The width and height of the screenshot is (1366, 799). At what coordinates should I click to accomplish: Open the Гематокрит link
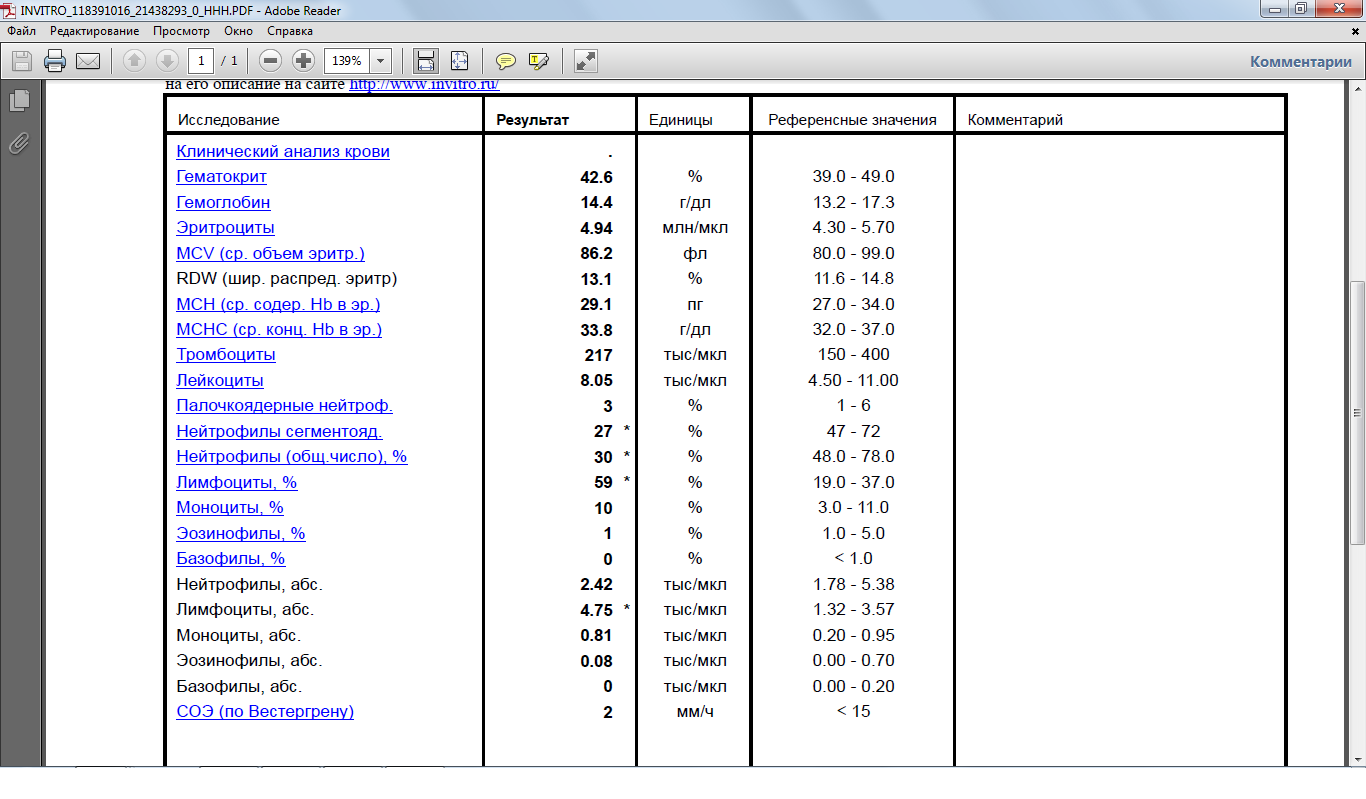coord(221,177)
